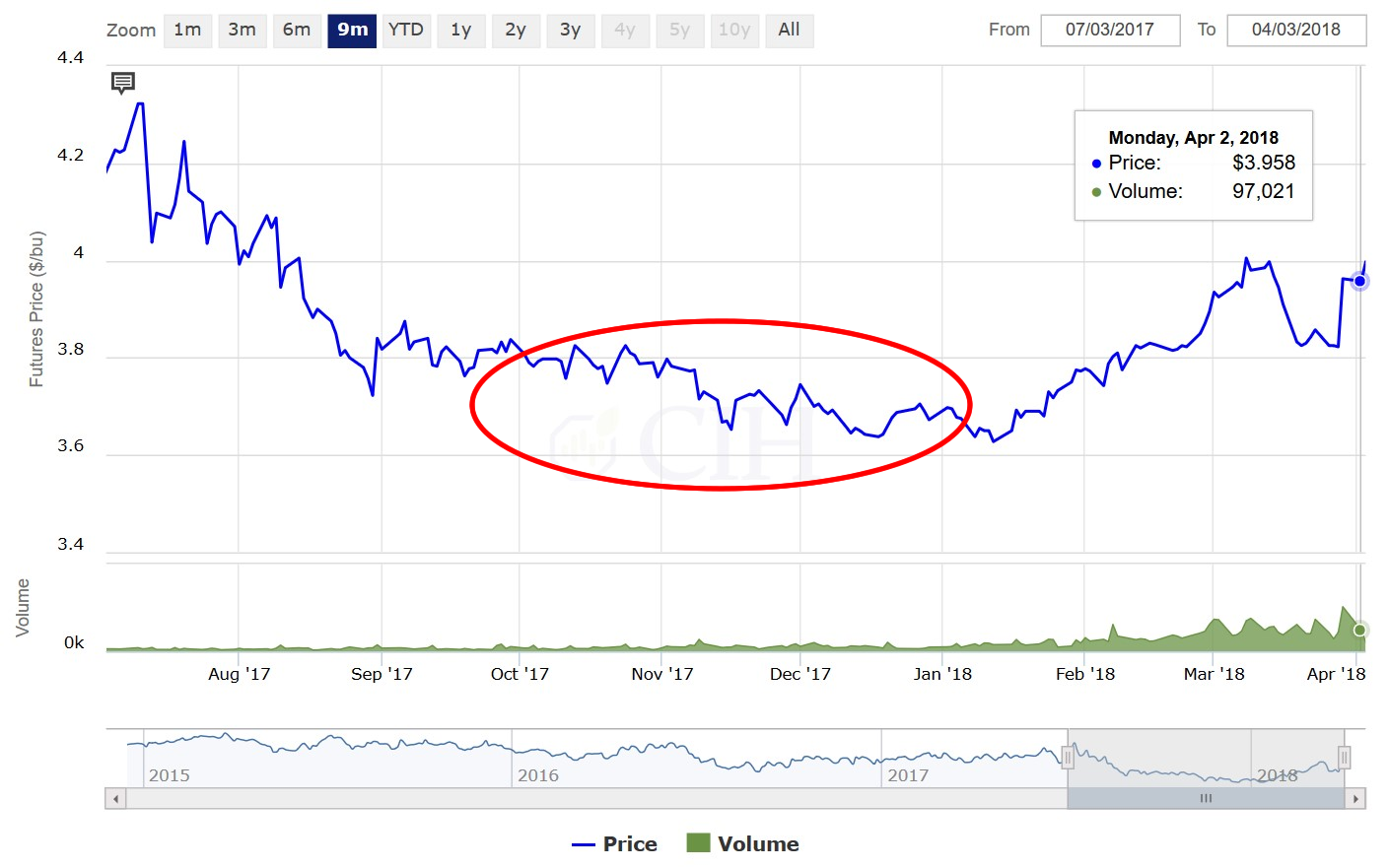
Task: Click the Feb '18 axis label
Action: (1084, 674)
